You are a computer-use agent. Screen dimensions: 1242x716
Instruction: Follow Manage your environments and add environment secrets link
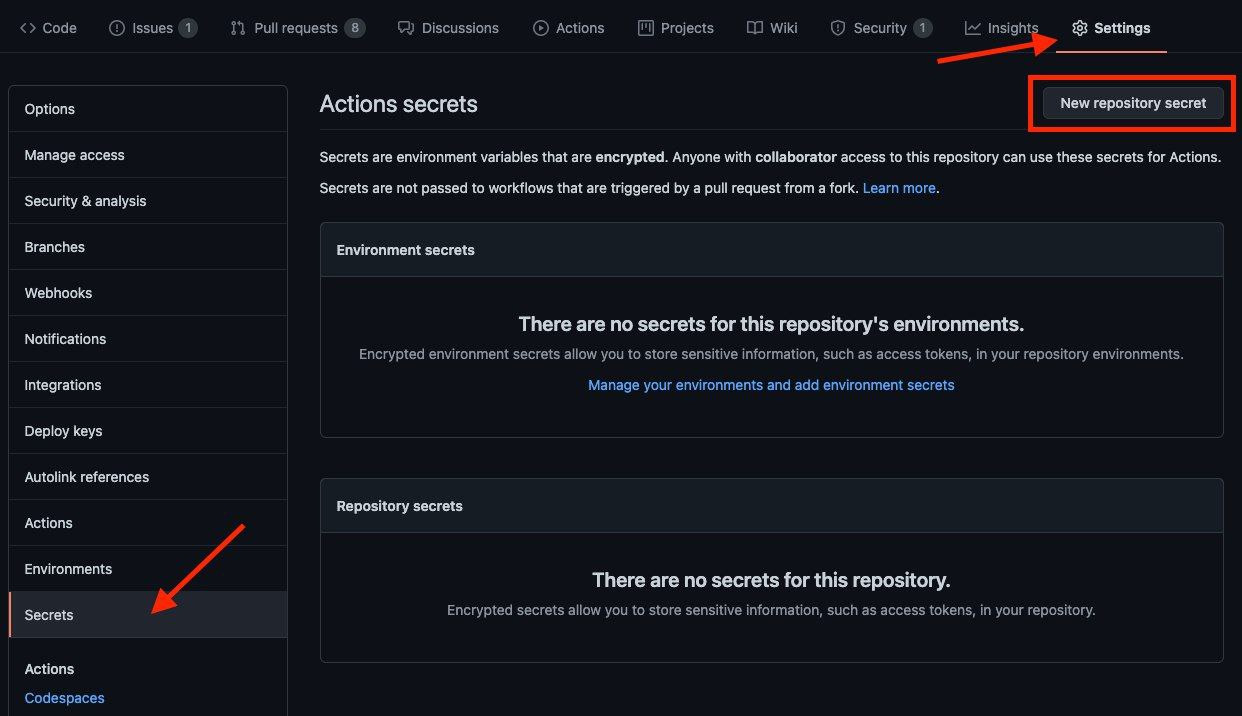(771, 385)
